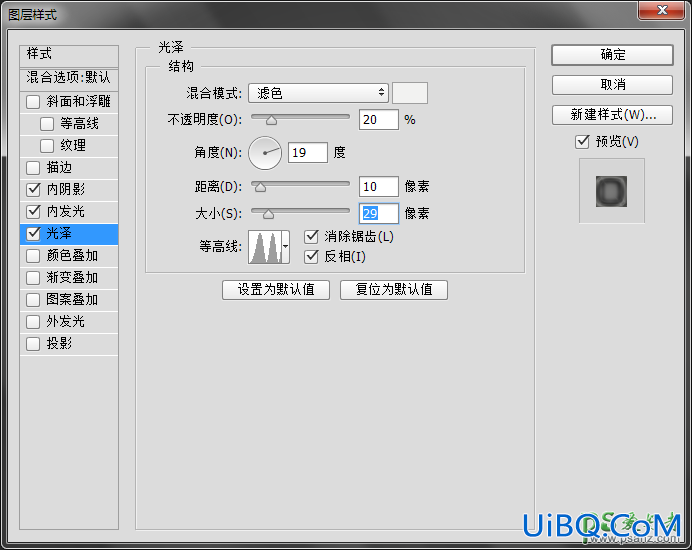Enable the 斜面和浮雕 checkbox
This screenshot has height=550, width=692.
pyautogui.click(x=33, y=102)
